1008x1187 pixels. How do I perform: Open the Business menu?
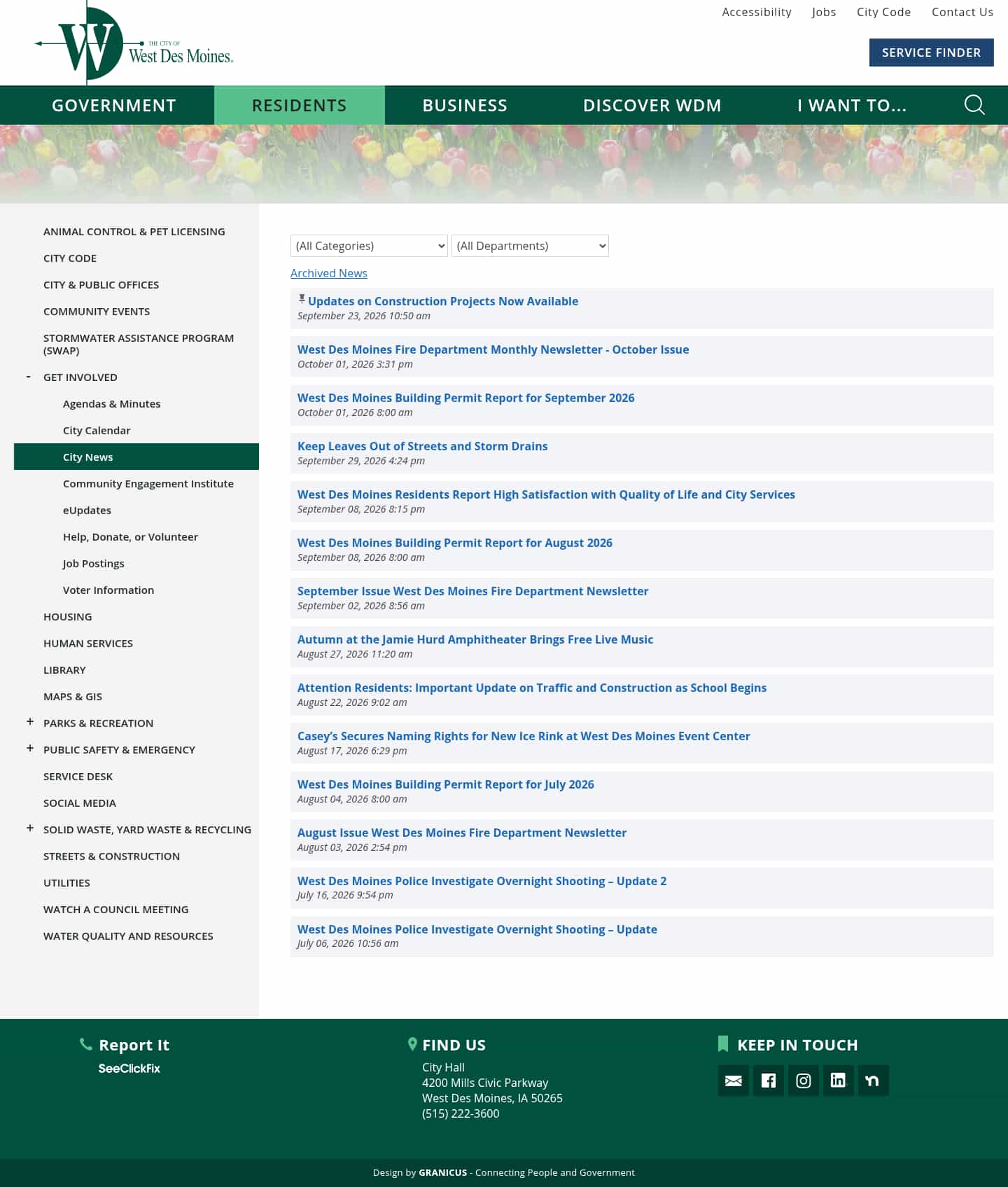point(465,105)
